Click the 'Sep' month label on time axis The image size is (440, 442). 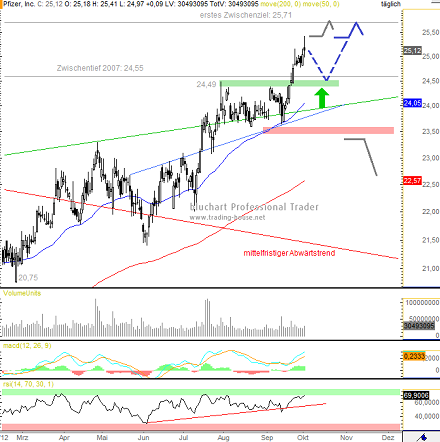coord(267,438)
